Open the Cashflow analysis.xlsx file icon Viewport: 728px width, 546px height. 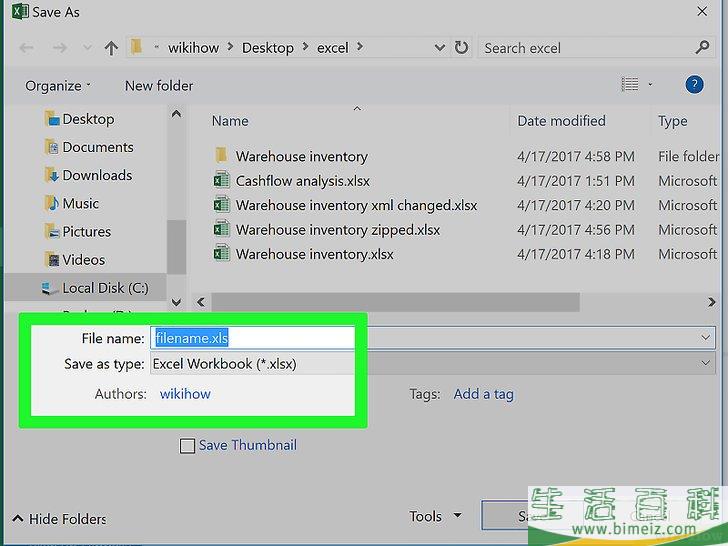point(222,181)
